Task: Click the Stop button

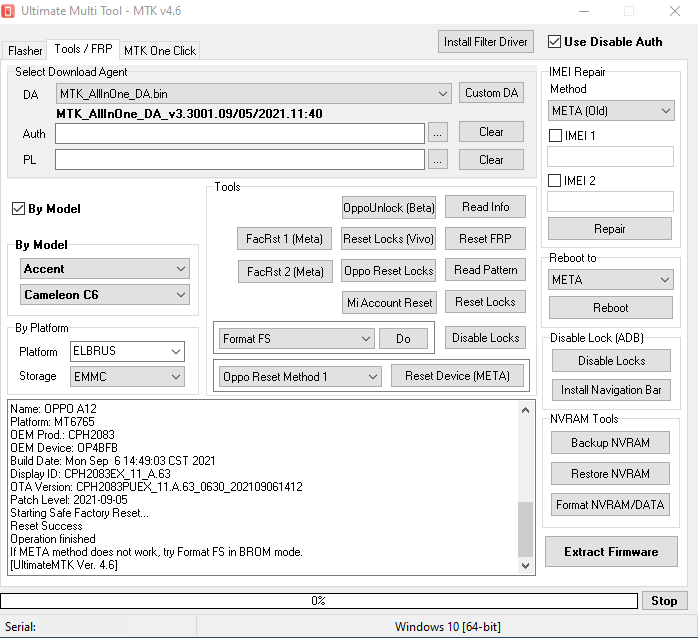Action: pos(664,601)
